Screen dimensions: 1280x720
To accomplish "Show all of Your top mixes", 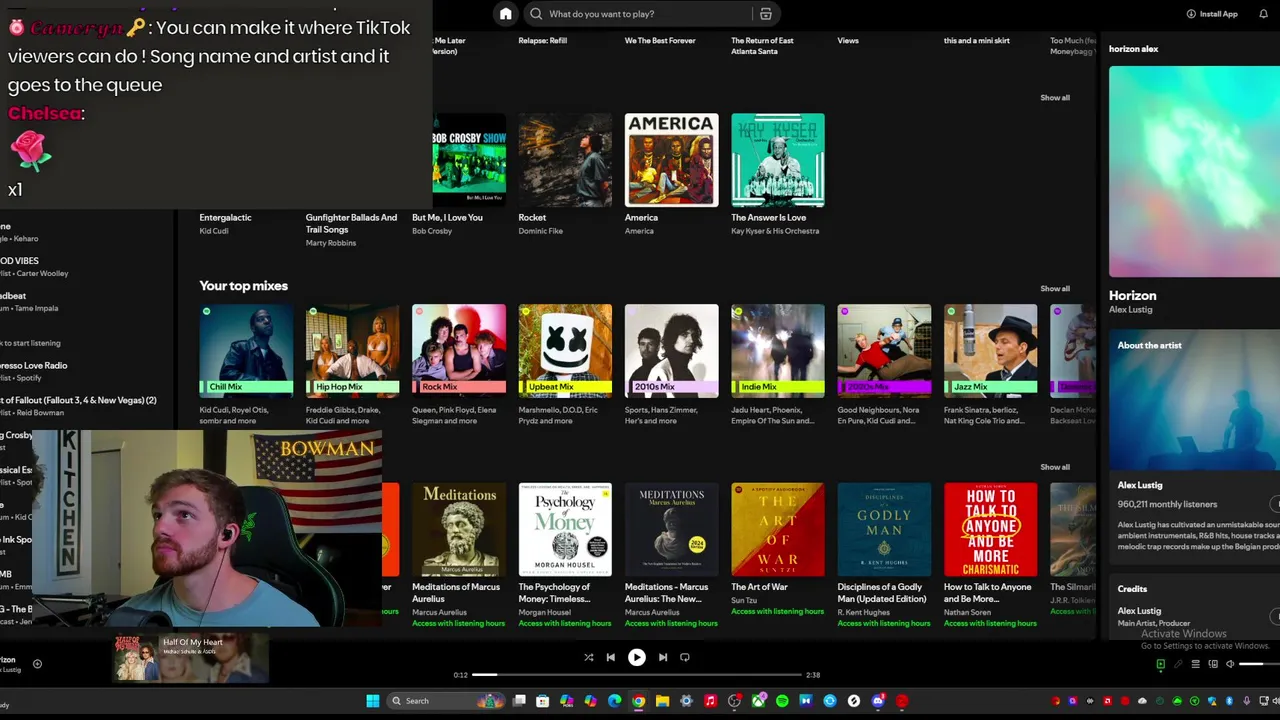I will [x=1055, y=289].
